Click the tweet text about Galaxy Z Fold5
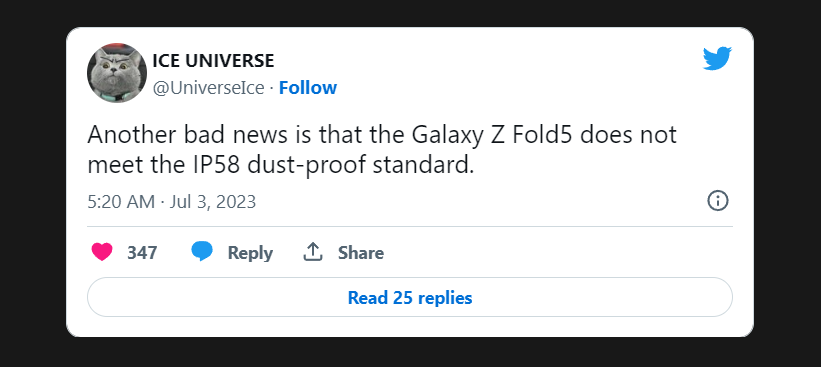This screenshot has height=367, width=821. (382, 150)
